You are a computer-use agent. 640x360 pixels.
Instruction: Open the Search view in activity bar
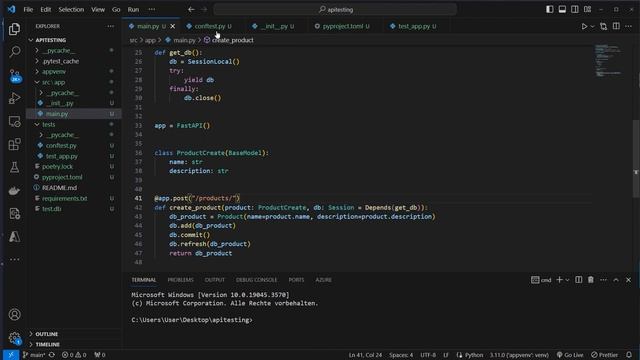(x=15, y=51)
